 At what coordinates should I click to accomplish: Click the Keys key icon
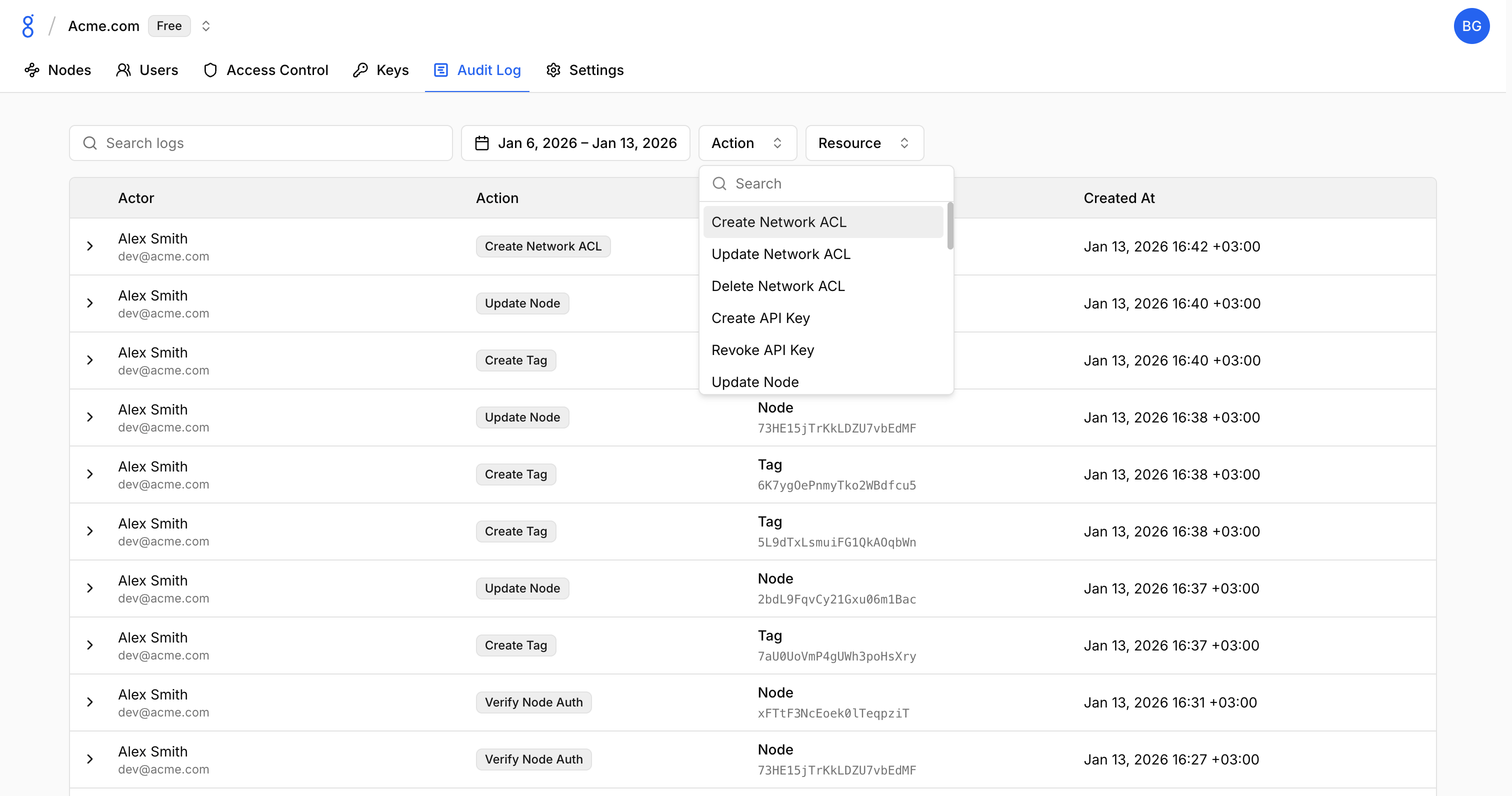360,70
